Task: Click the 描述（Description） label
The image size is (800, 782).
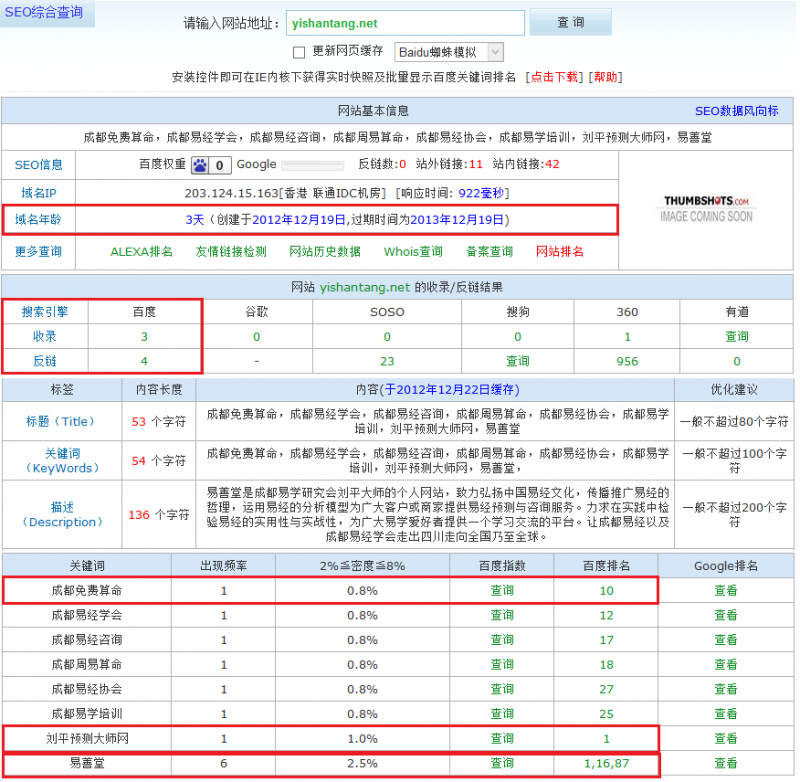Action: coord(62,515)
